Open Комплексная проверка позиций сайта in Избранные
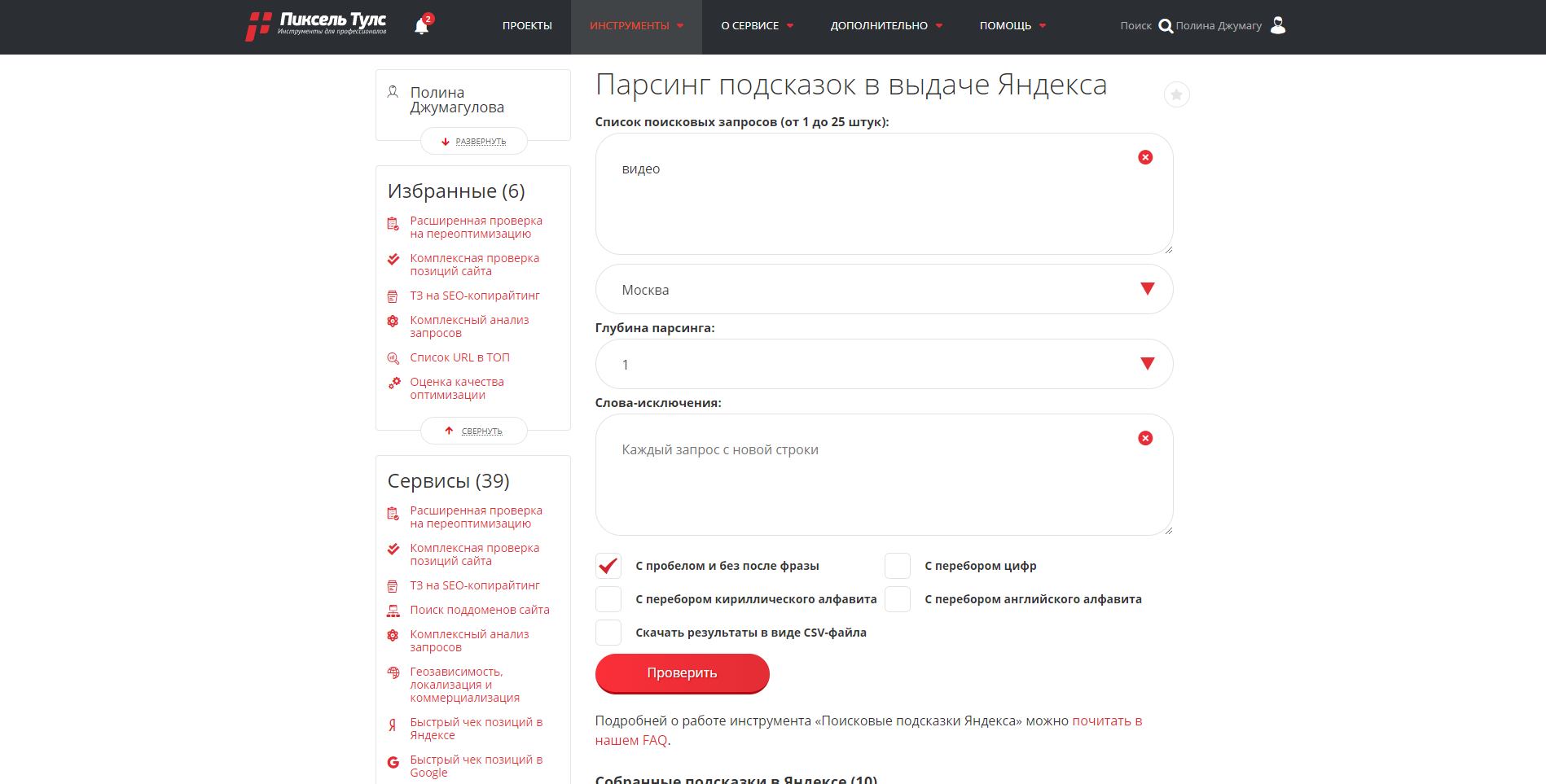Screen dimensions: 1546x784 coord(474,265)
